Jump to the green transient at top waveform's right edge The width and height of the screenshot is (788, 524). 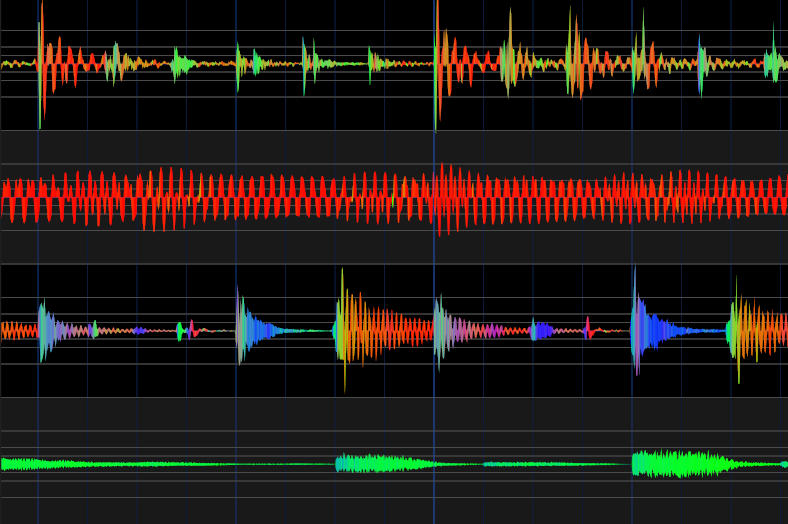(774, 63)
